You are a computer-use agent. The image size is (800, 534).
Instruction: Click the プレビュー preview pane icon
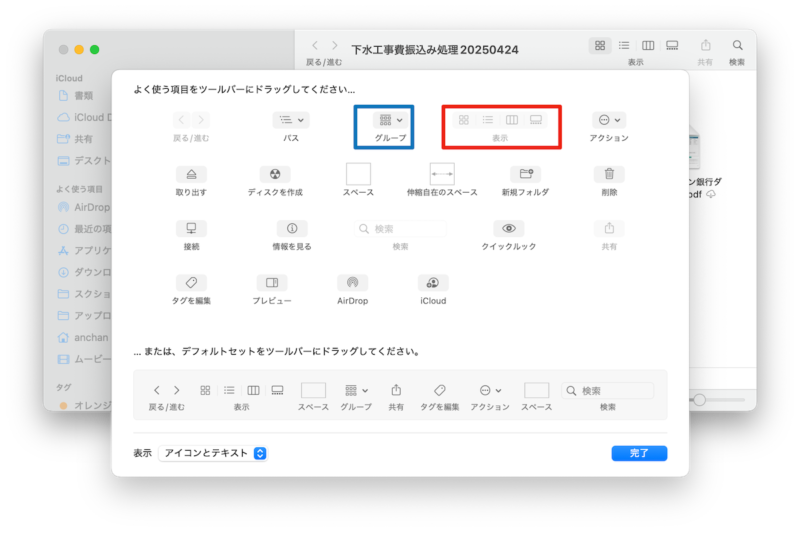tap(271, 283)
